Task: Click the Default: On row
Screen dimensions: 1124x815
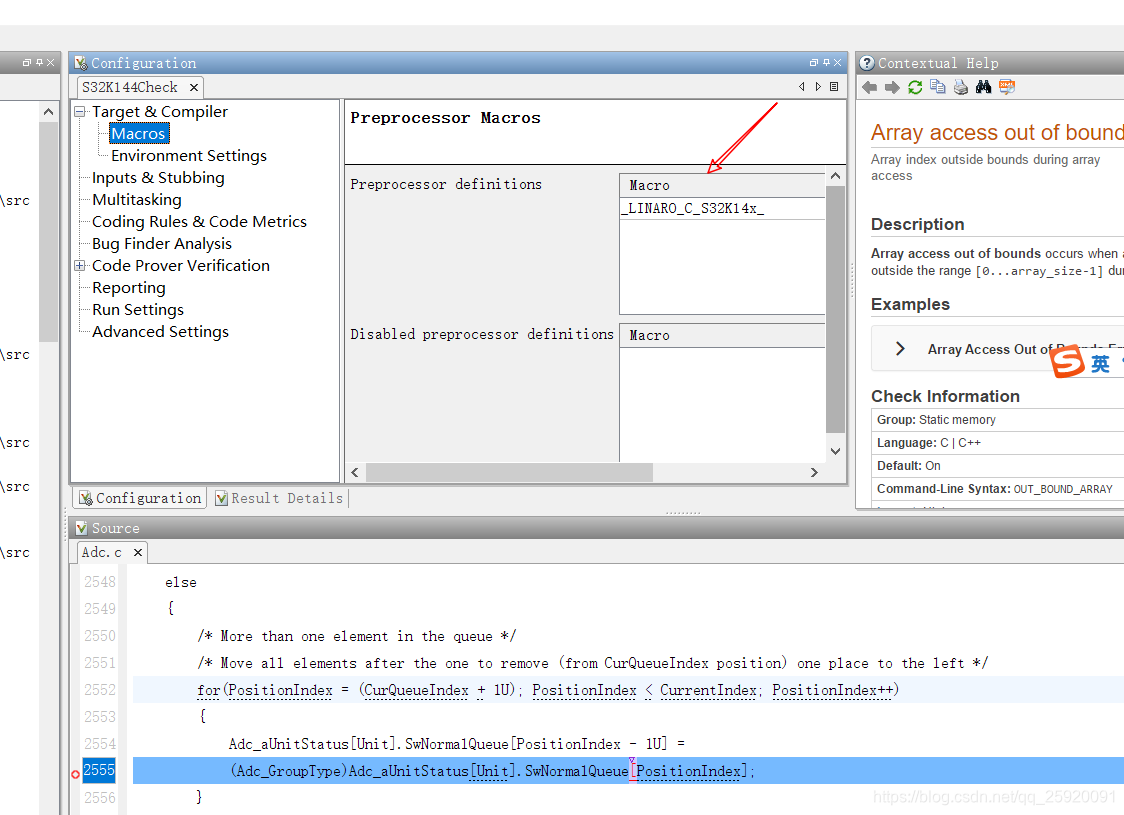Action: coord(998,466)
